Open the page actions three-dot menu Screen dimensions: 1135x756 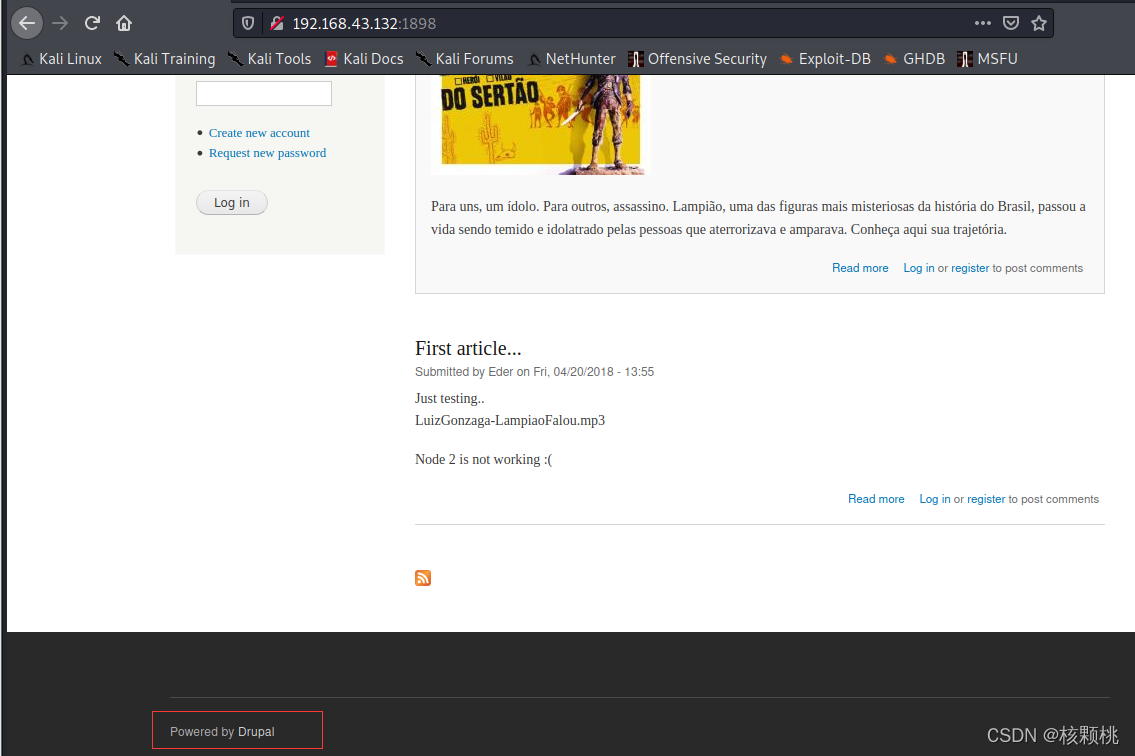click(x=982, y=23)
